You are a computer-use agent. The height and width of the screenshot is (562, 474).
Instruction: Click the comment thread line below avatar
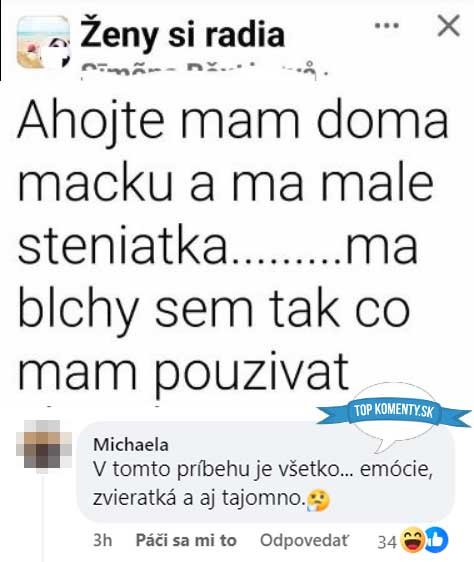[43, 518]
